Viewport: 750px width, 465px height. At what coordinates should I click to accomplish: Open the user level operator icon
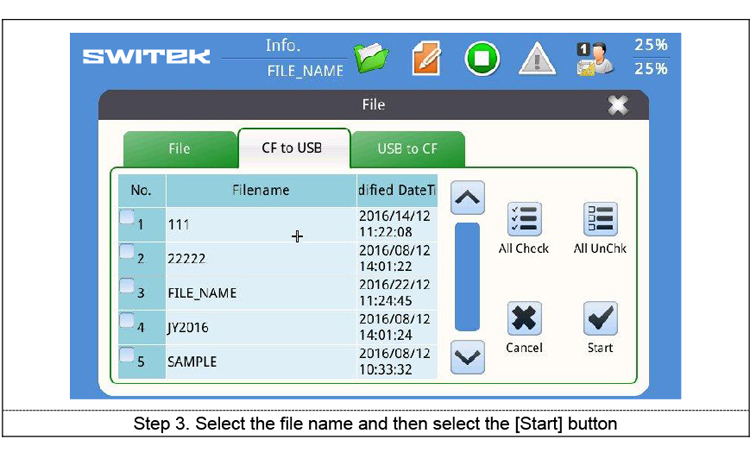point(595,59)
